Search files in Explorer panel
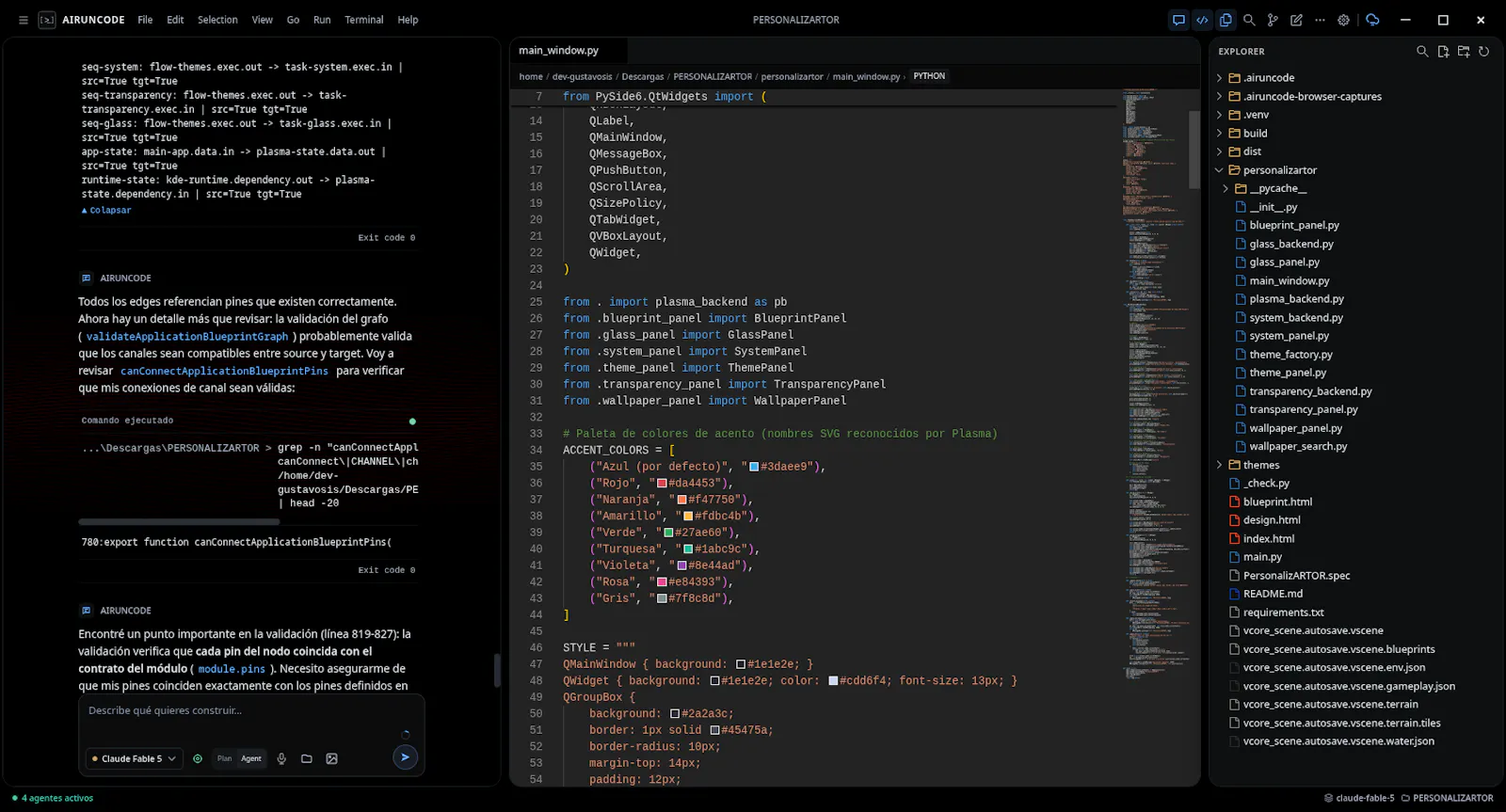This screenshot has height=812, width=1506. pos(1422,52)
